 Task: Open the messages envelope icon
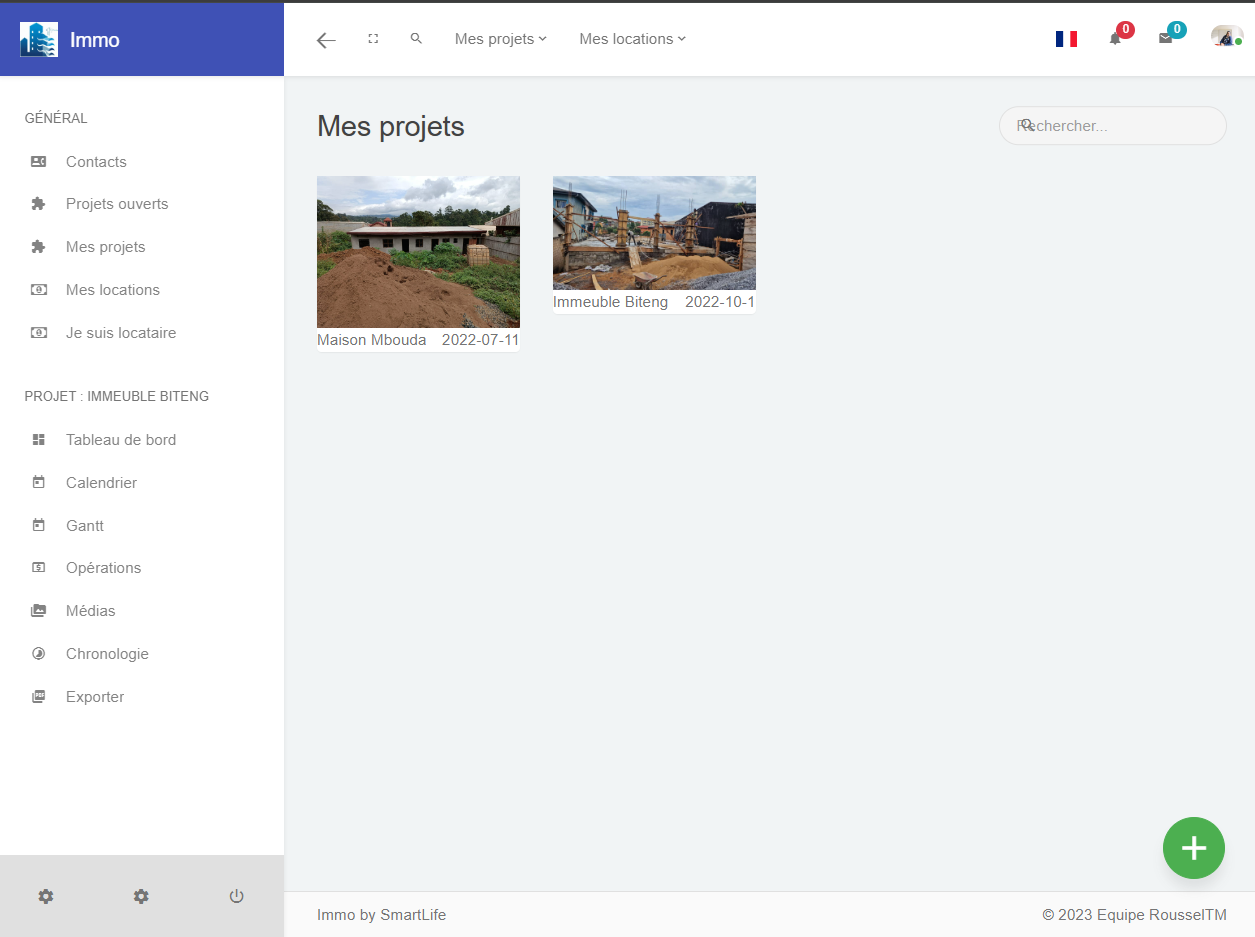(x=1165, y=39)
